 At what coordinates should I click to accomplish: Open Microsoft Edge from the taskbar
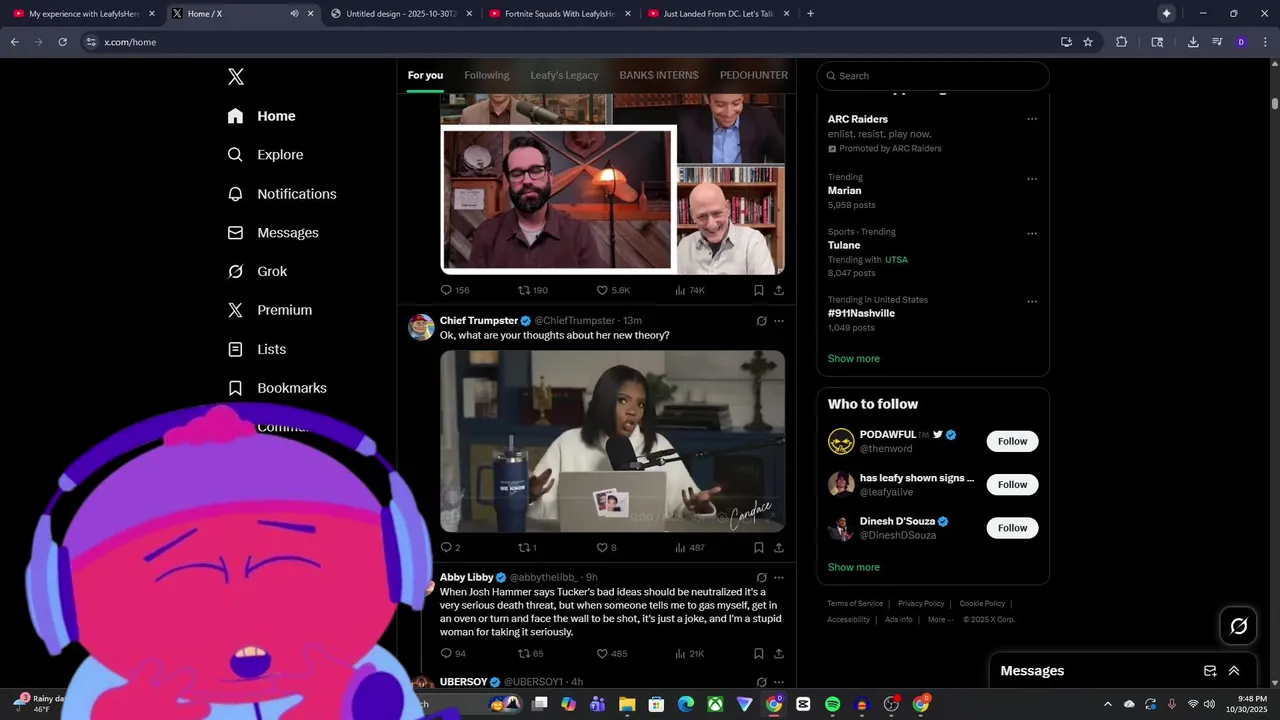click(x=686, y=704)
